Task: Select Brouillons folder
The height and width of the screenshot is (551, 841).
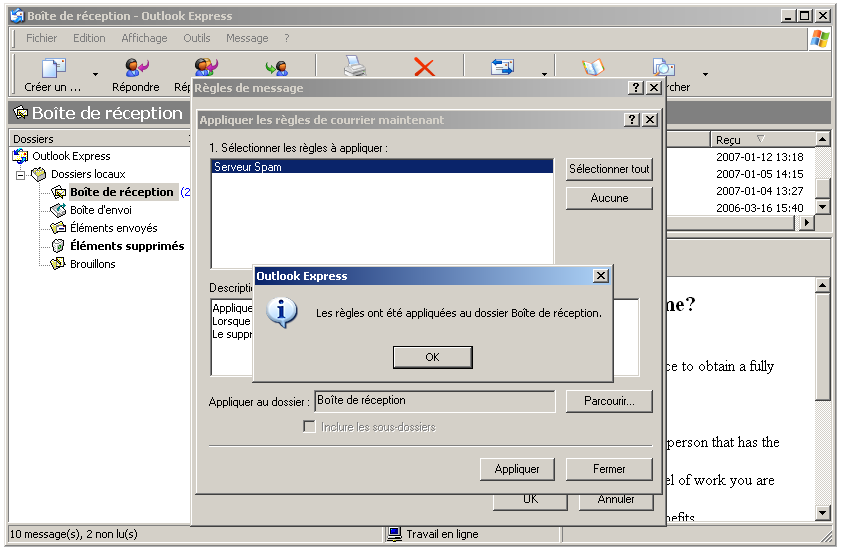Action: pos(93,264)
